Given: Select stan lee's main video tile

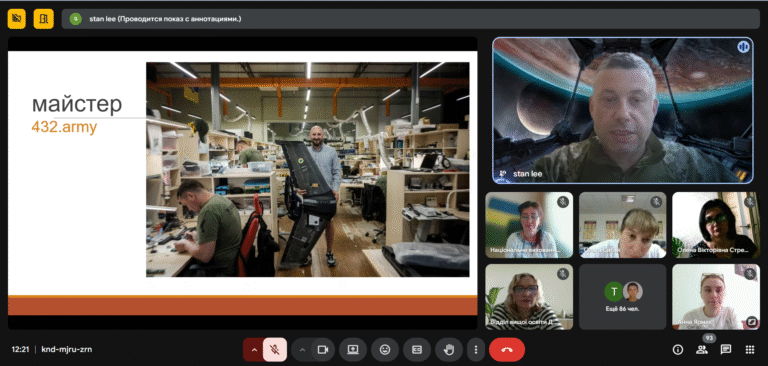Looking at the screenshot, I should click(x=623, y=111).
